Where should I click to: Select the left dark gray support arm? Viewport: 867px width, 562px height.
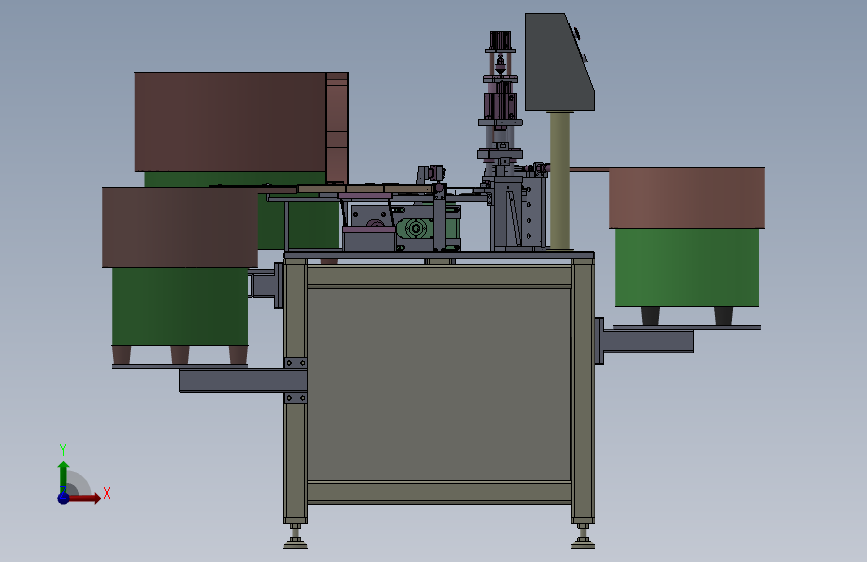(x=243, y=381)
